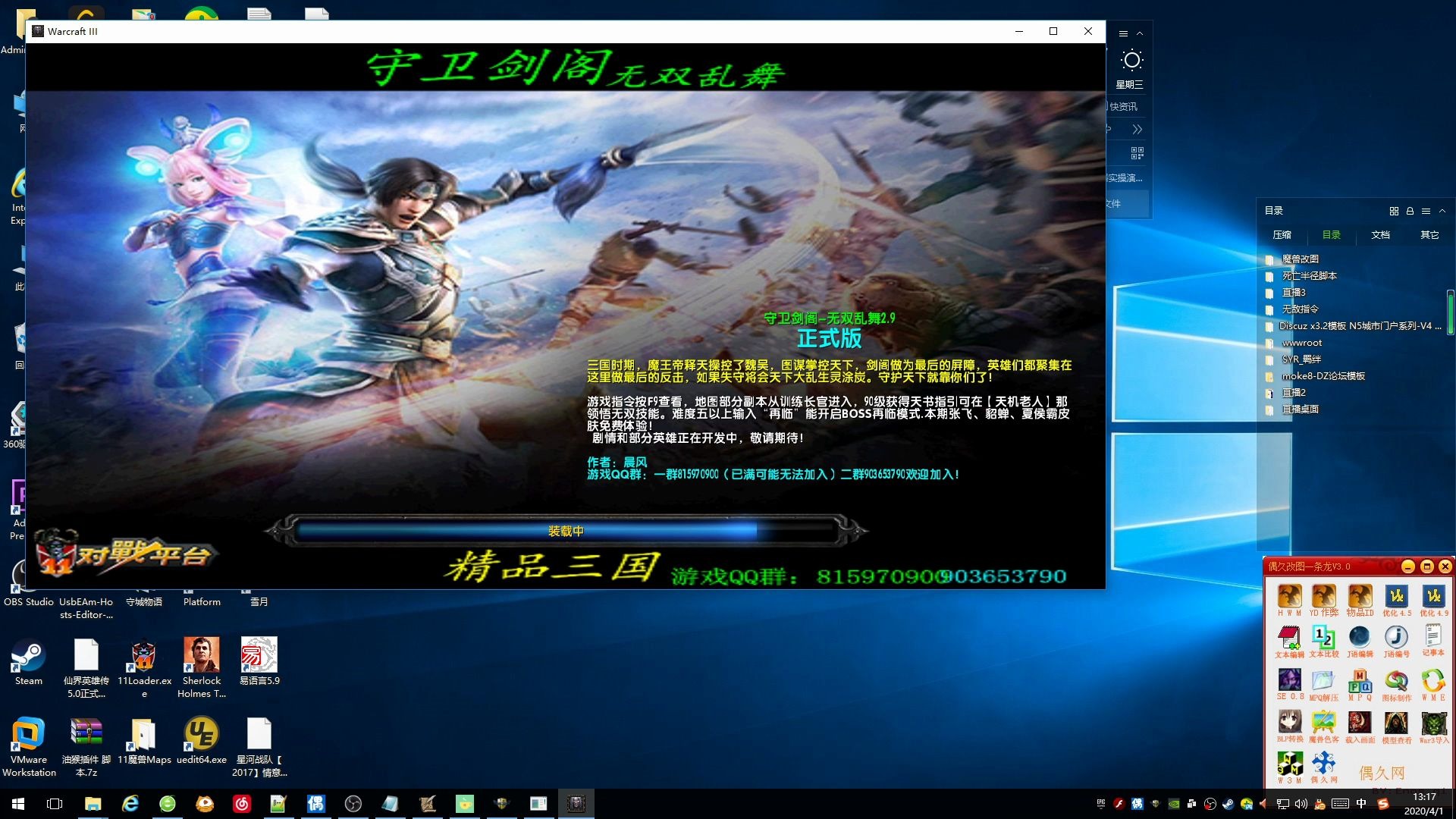Open the 偶久网 website icon
Viewport: 1456px width, 819px height.
(x=1324, y=767)
